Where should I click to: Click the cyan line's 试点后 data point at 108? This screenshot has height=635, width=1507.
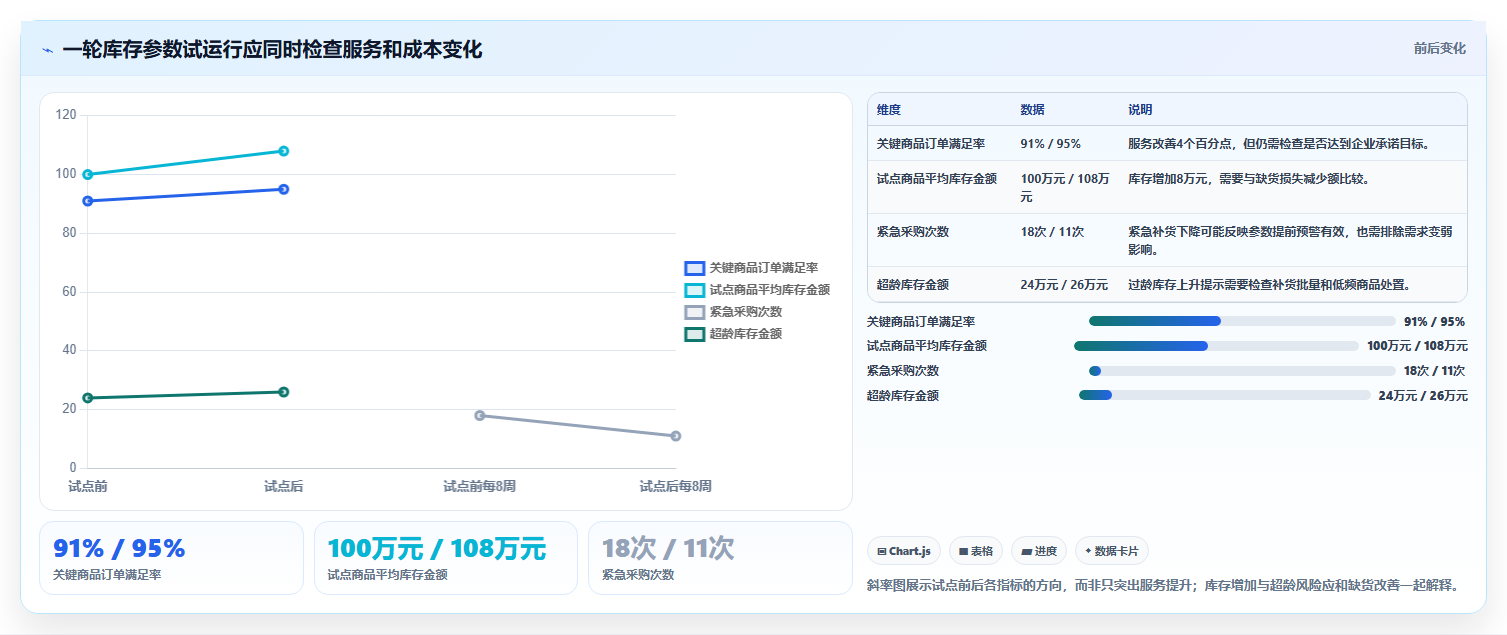pos(284,151)
